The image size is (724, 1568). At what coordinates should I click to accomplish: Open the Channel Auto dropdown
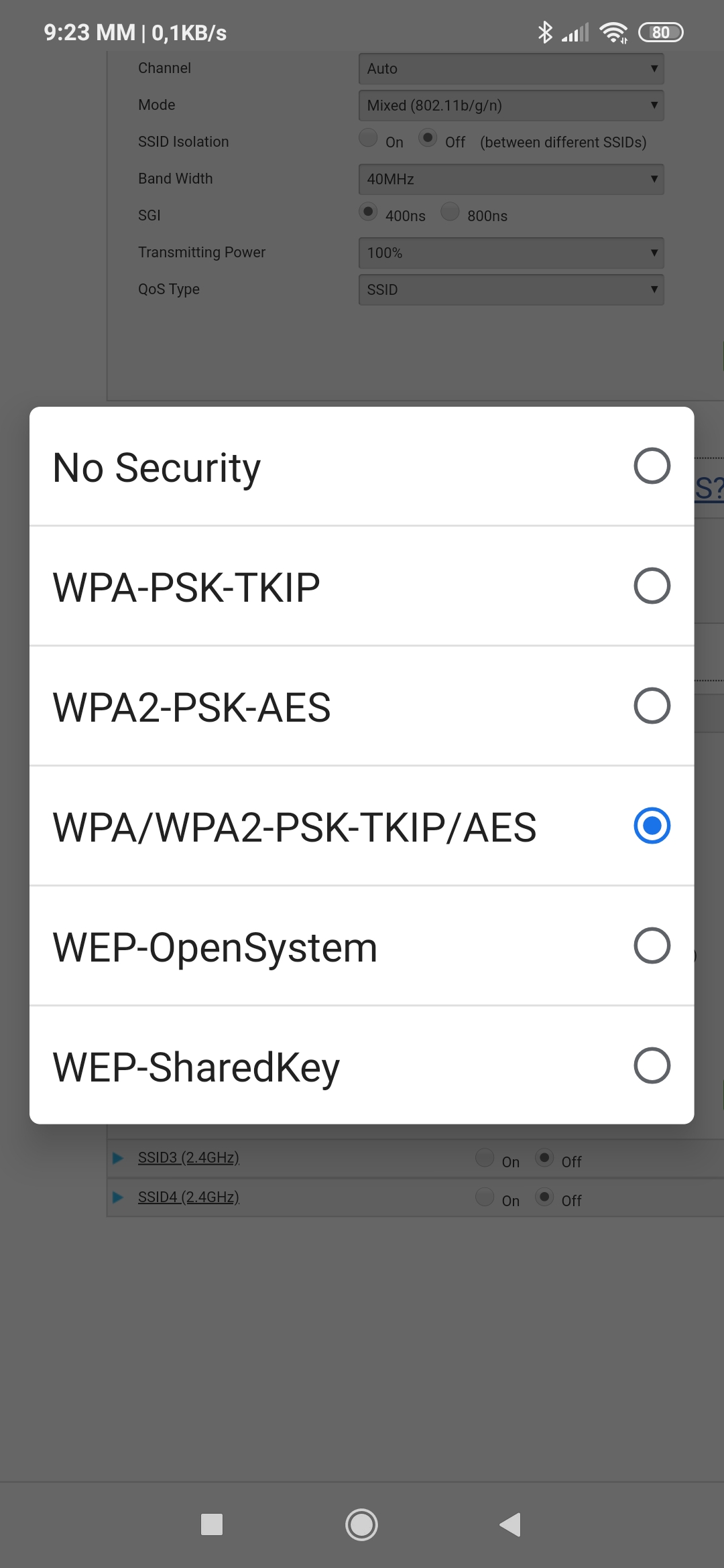[511, 68]
